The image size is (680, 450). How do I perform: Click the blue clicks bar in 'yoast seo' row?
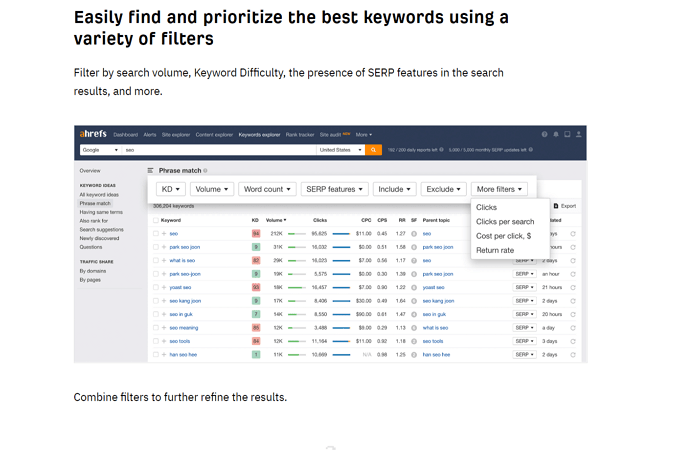pos(341,287)
